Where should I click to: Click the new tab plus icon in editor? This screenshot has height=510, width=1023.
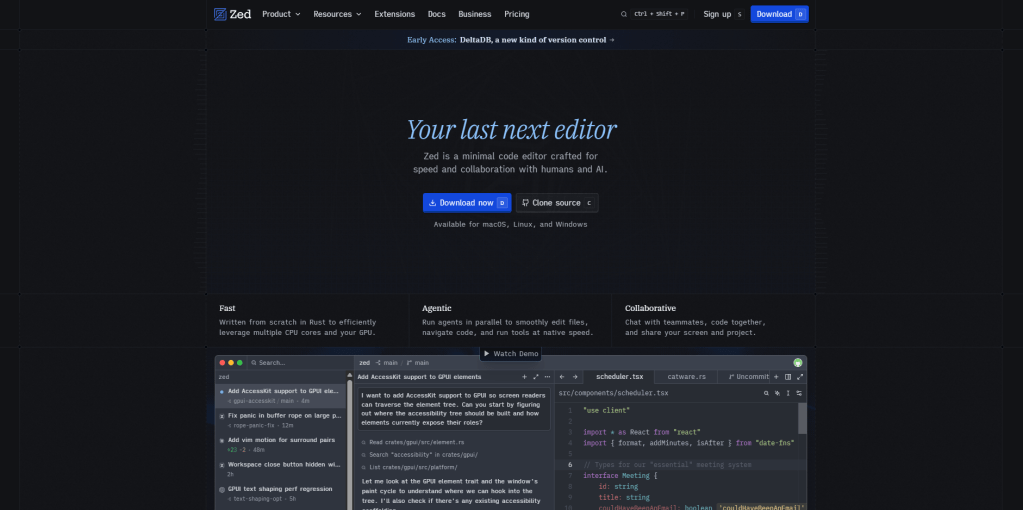tap(776, 377)
